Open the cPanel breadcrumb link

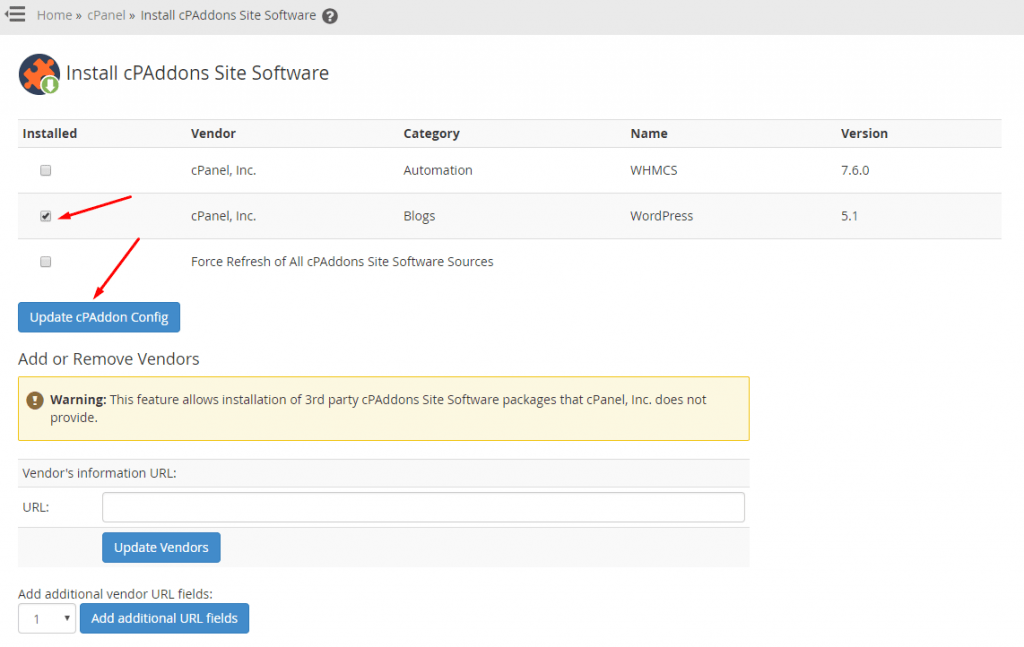pos(106,15)
